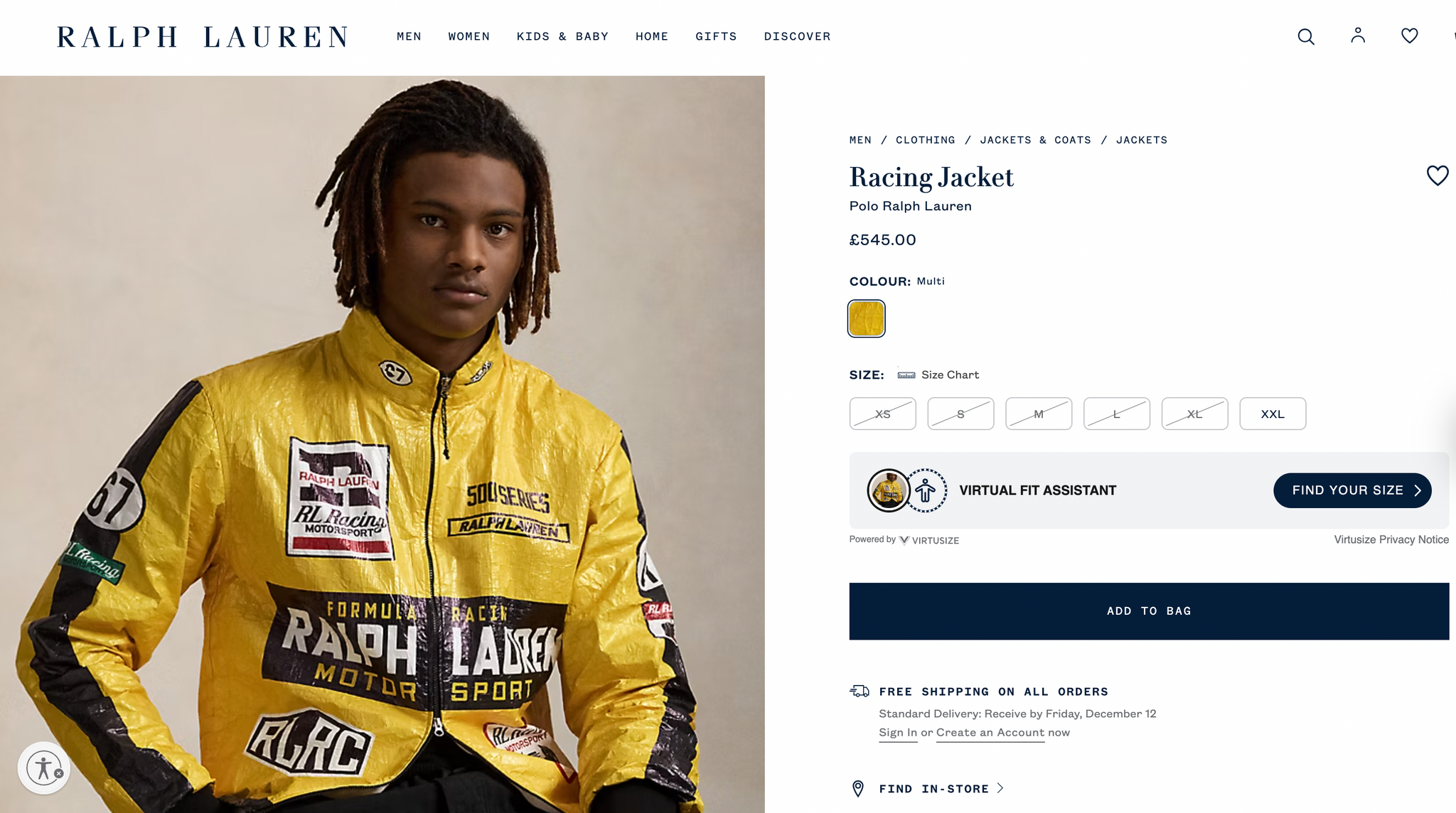Open the account profile icon
Image resolution: width=1456 pixels, height=813 pixels.
(1358, 36)
